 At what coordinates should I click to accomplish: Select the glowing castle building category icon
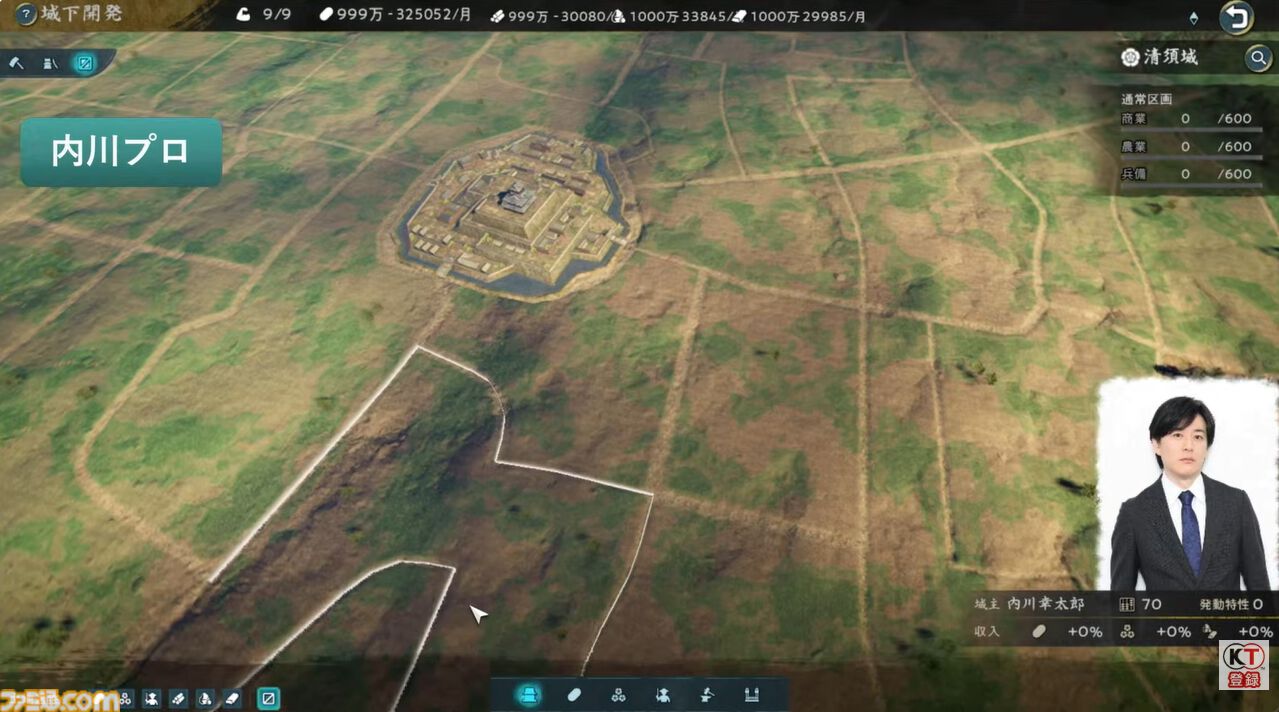[528, 695]
